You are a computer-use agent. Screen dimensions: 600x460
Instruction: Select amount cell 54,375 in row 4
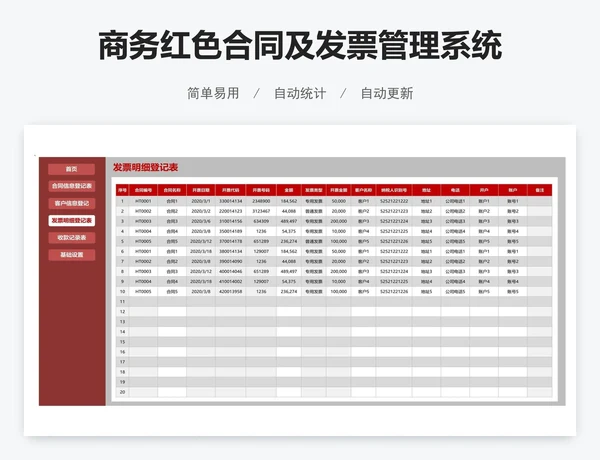coord(289,231)
